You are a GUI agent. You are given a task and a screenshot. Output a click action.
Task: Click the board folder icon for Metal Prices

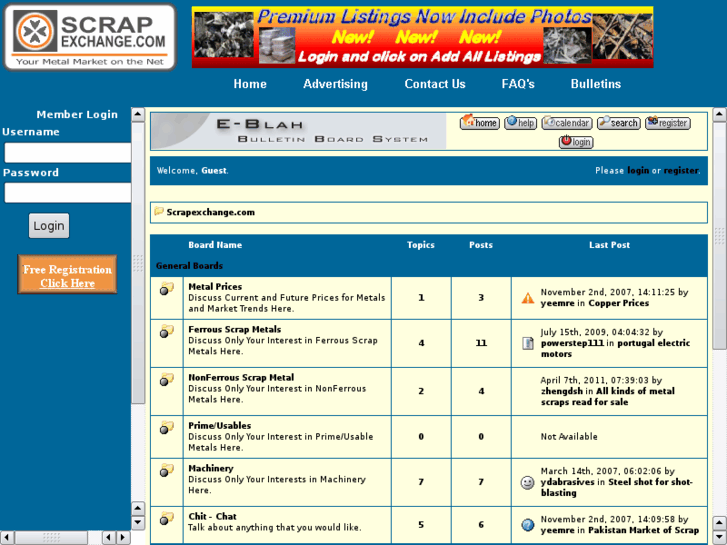point(166,289)
